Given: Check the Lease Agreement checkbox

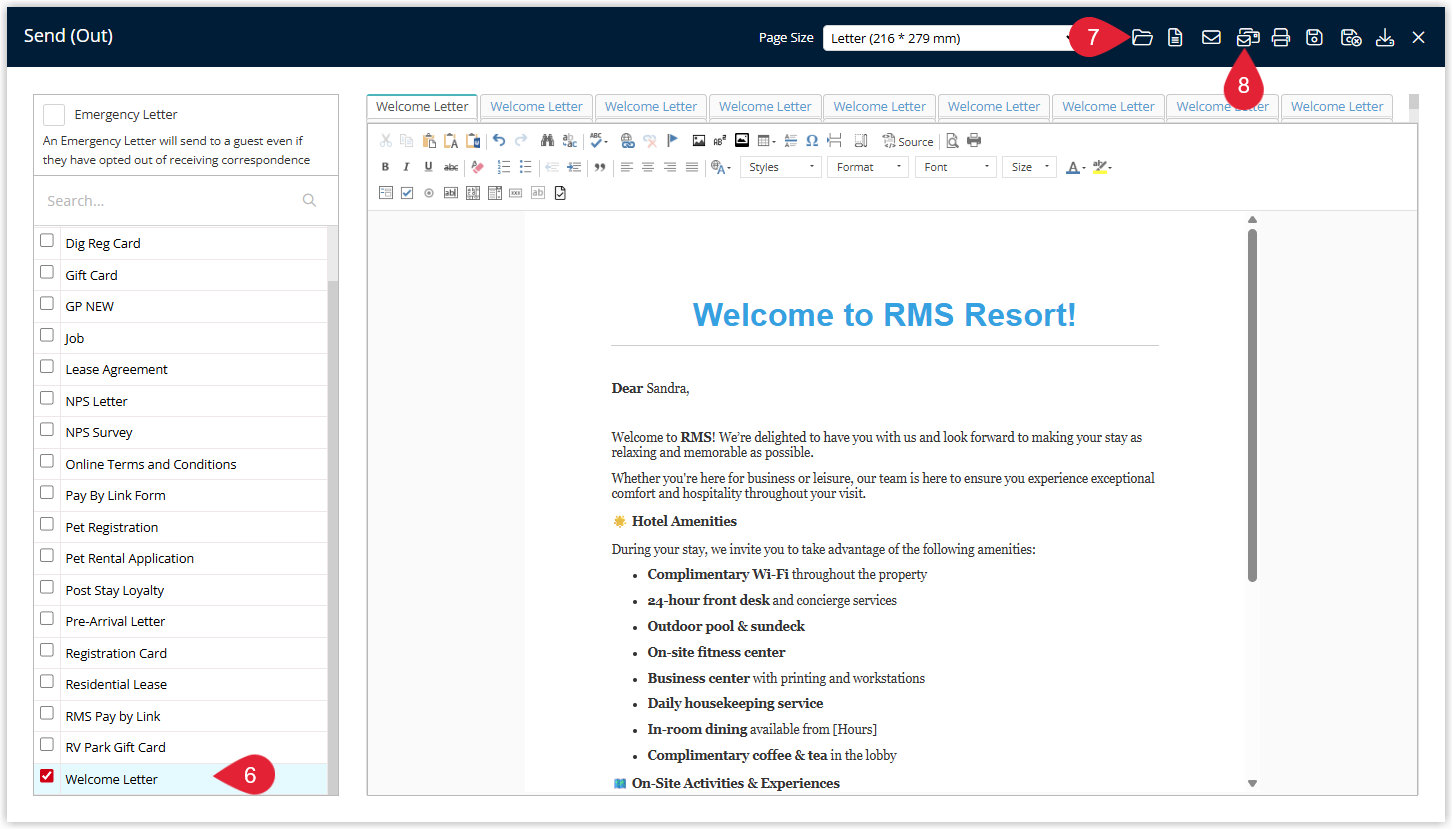Looking at the screenshot, I should point(47,367).
